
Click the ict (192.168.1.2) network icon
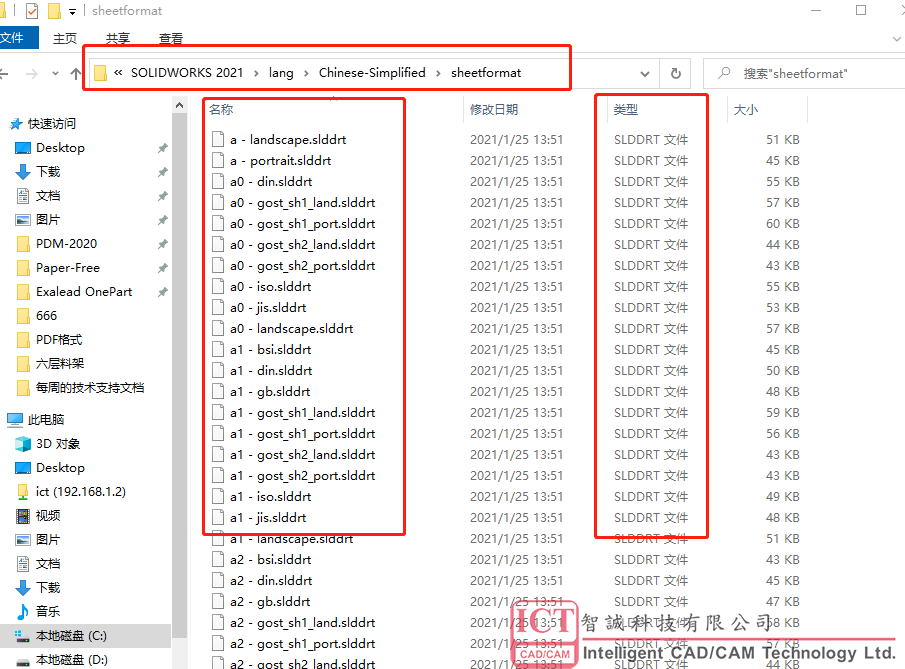(23, 492)
